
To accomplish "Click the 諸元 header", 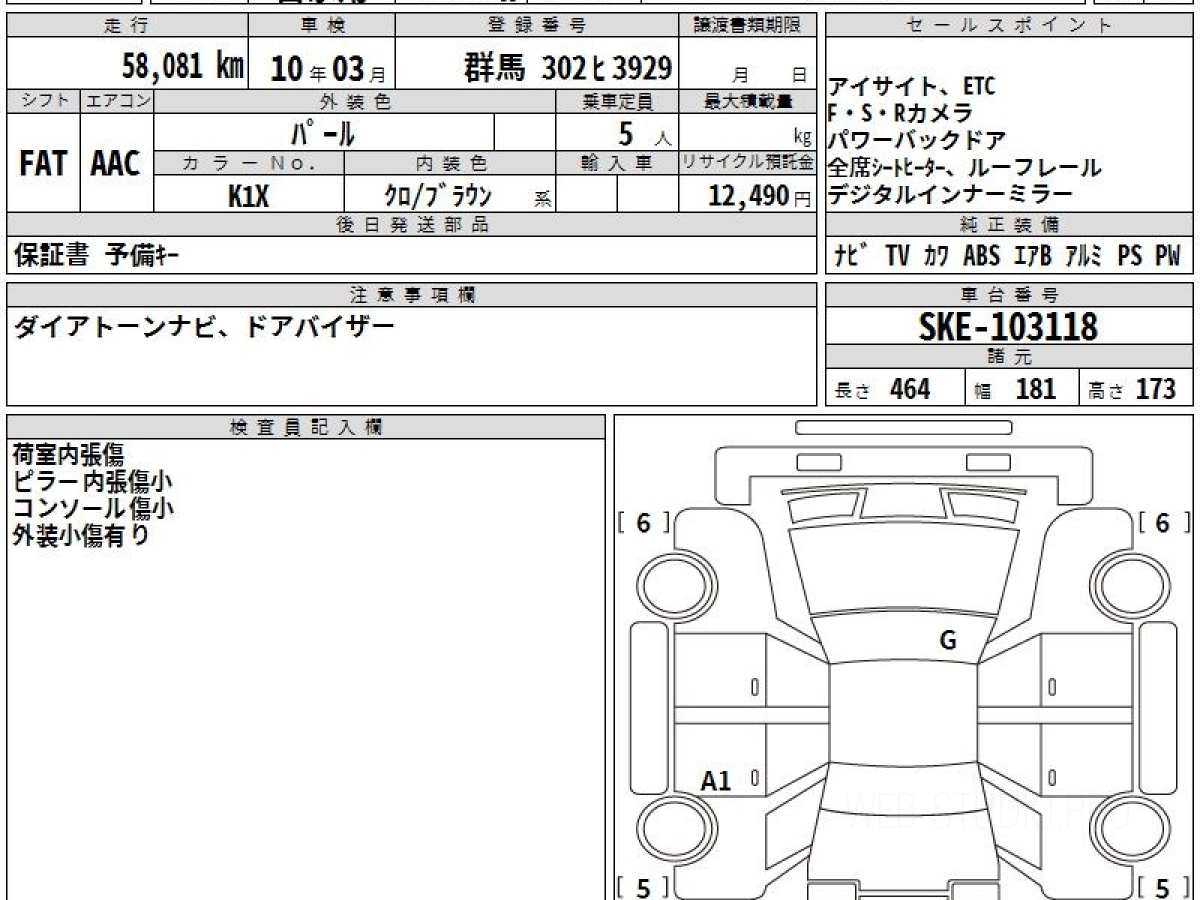I will [1010, 357].
